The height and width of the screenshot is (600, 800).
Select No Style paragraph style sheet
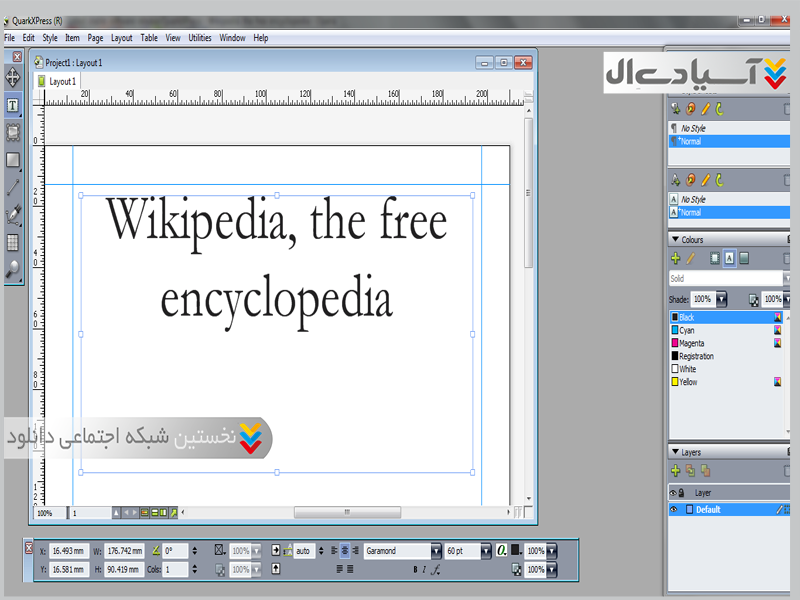click(692, 129)
